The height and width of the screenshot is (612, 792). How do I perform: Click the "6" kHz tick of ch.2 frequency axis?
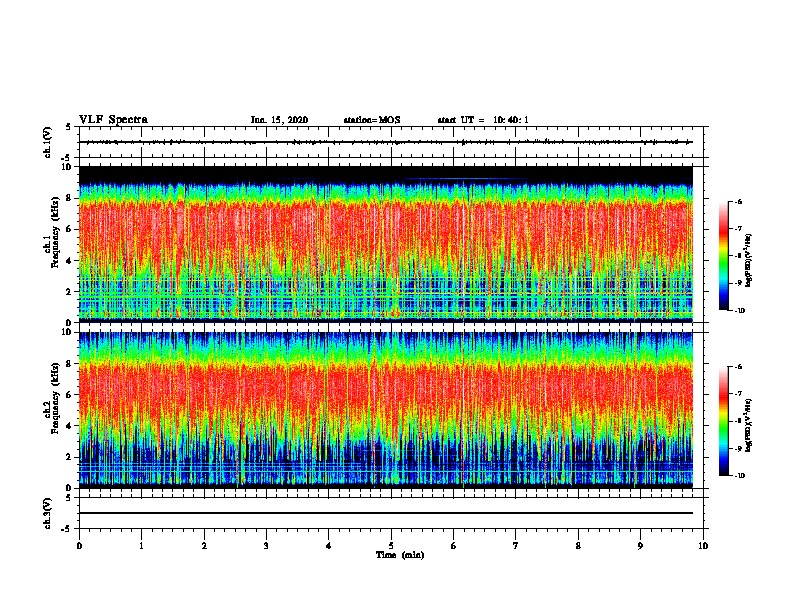tap(70, 395)
